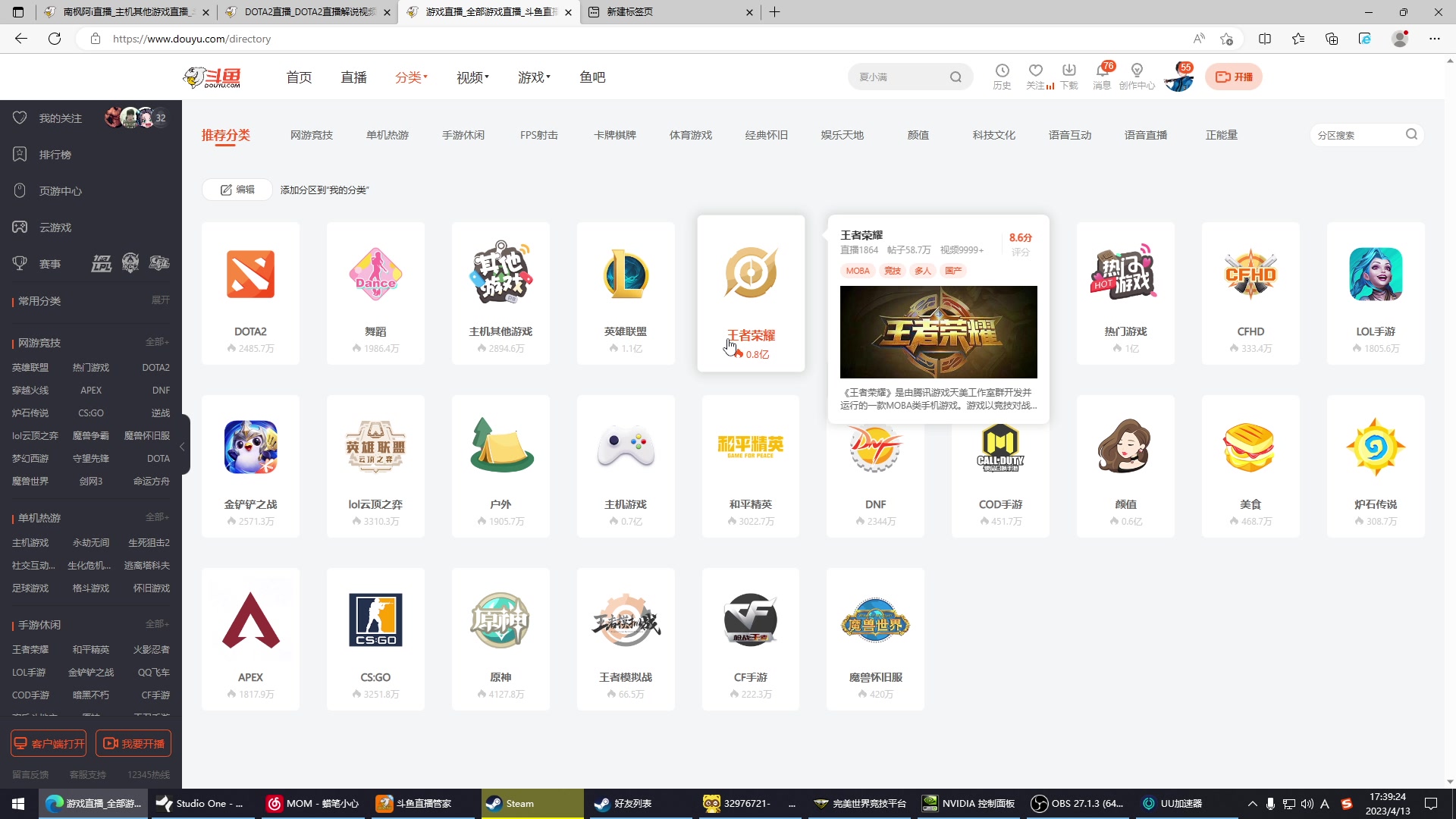Expand 常用分类 with 展开
The image size is (1456, 819).
(x=160, y=300)
